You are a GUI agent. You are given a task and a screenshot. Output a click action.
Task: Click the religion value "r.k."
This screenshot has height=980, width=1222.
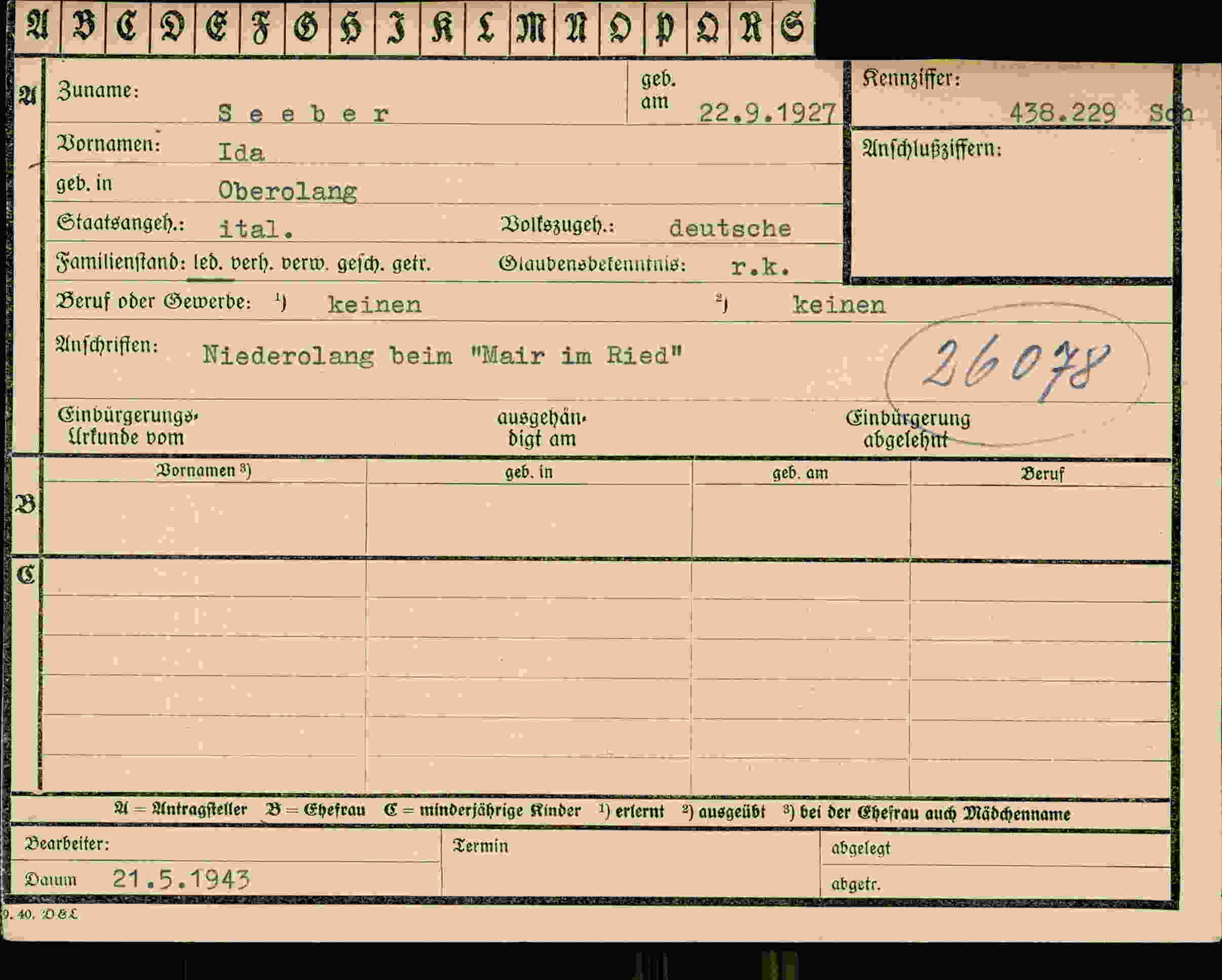(760, 267)
